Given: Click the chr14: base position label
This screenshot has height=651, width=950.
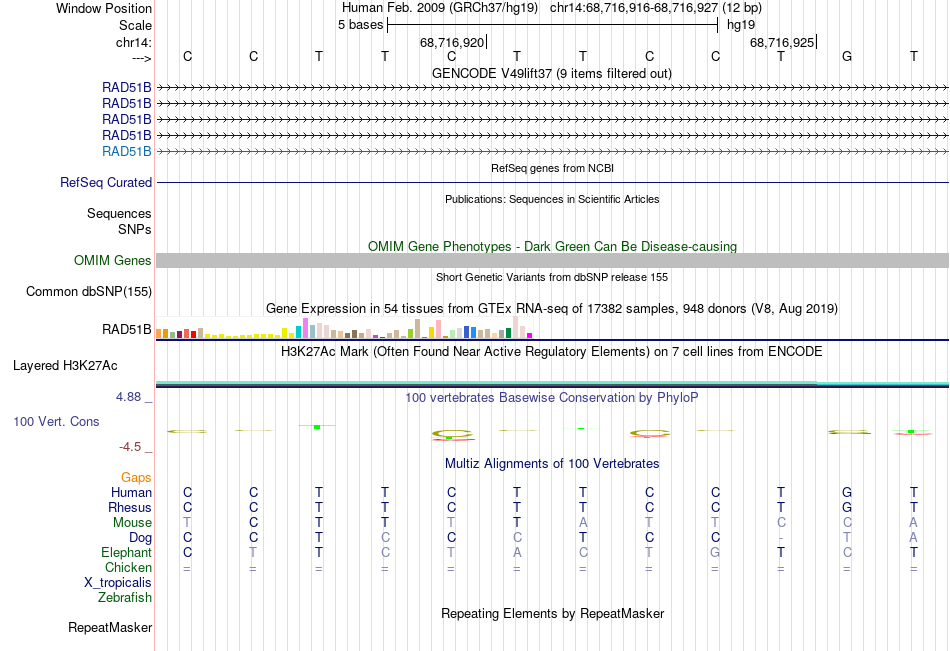Looking at the screenshot, I should (133, 42).
